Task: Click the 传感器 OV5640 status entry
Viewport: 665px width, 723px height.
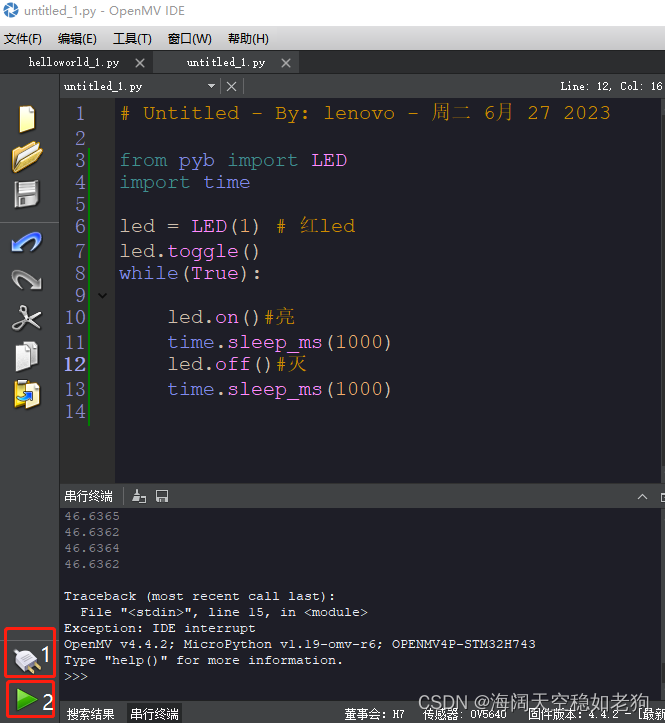Action: pos(464,714)
